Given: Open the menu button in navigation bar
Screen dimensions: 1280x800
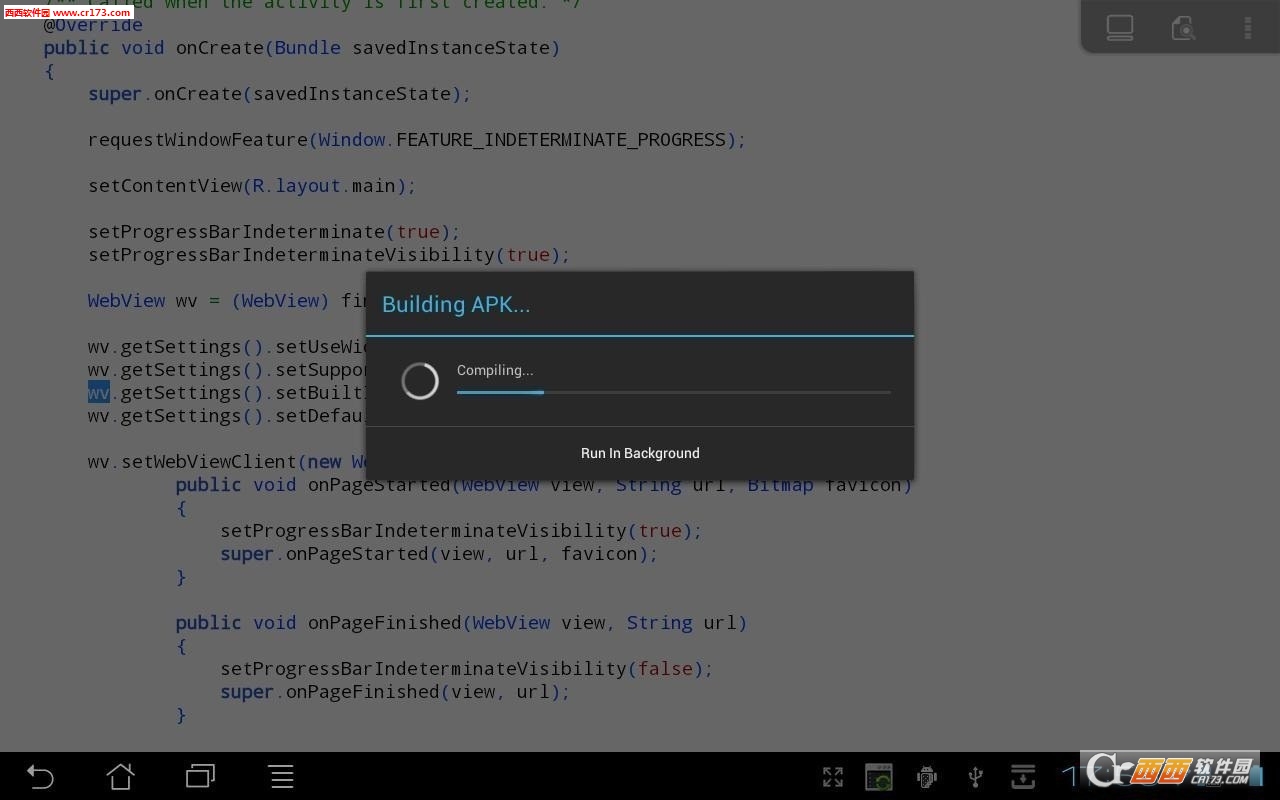Looking at the screenshot, I should pos(281,776).
